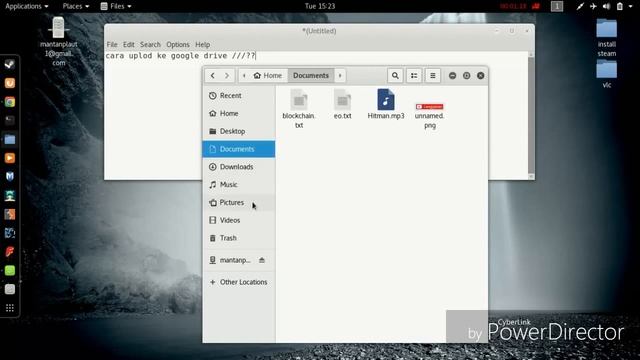
Task: Show all applications grid
Action: point(10,308)
